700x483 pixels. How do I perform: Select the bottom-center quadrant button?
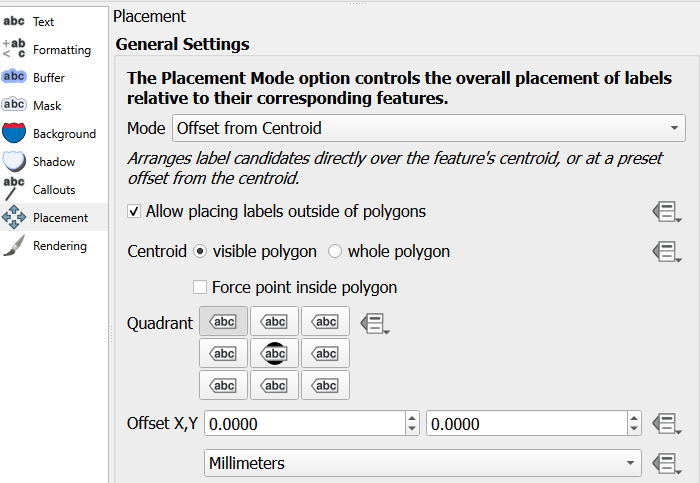point(275,385)
